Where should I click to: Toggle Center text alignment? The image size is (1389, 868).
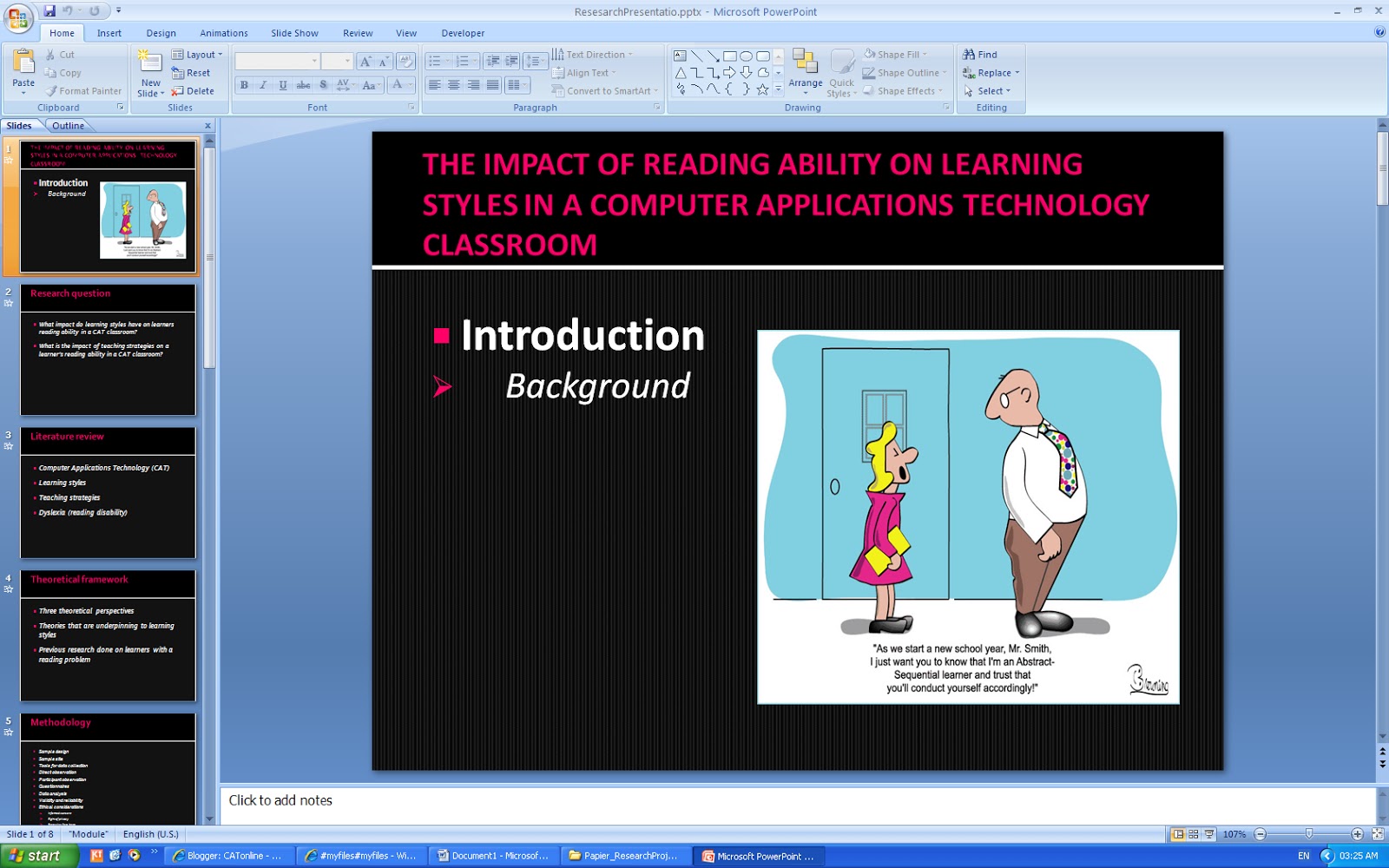pos(454,85)
